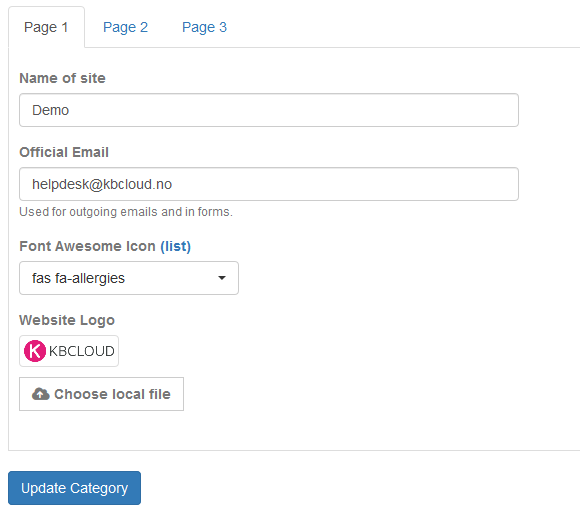Switch to the Page 1 tab
Screen dimensions: 580x528
[46, 27]
